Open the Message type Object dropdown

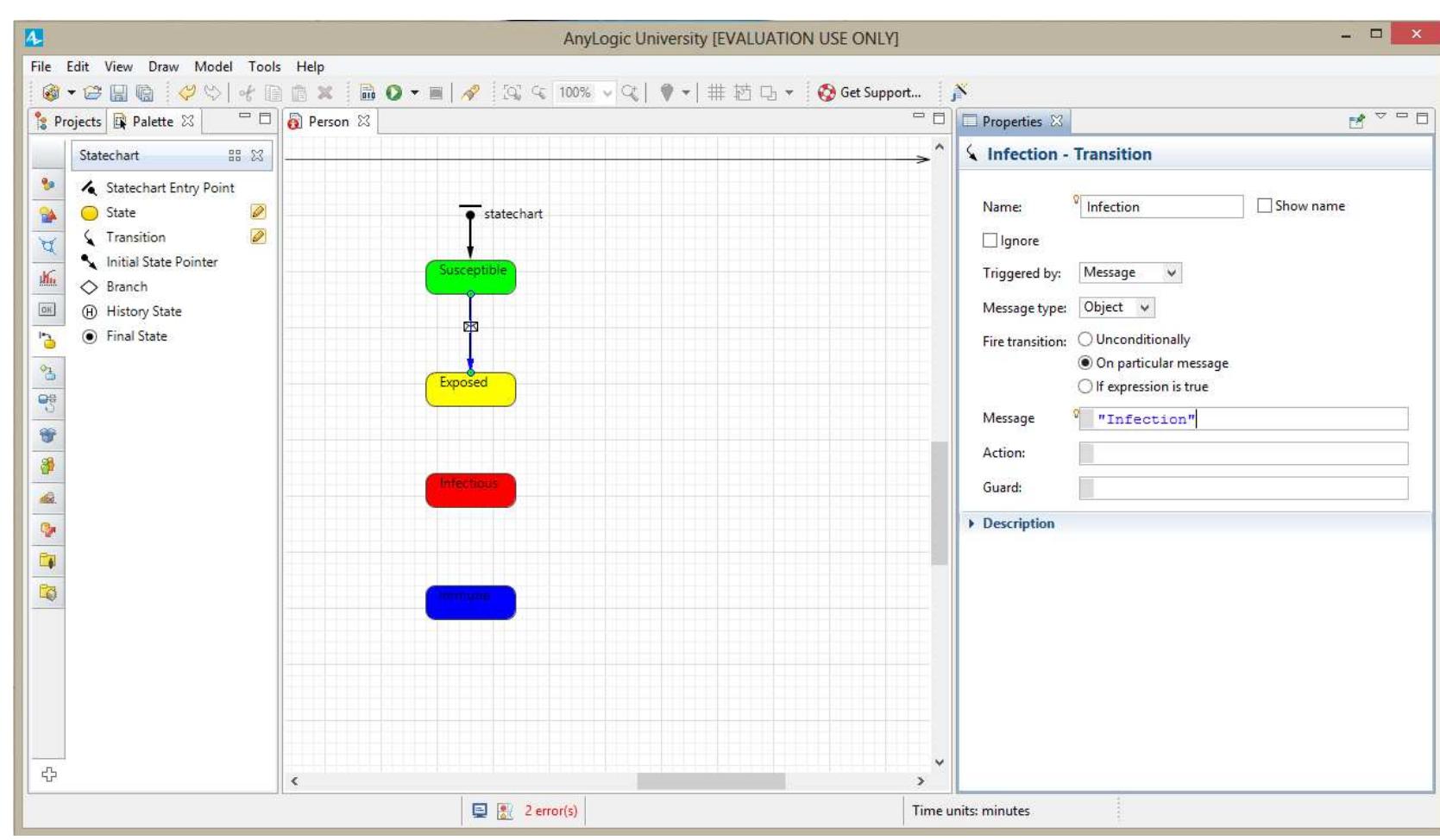(1116, 308)
